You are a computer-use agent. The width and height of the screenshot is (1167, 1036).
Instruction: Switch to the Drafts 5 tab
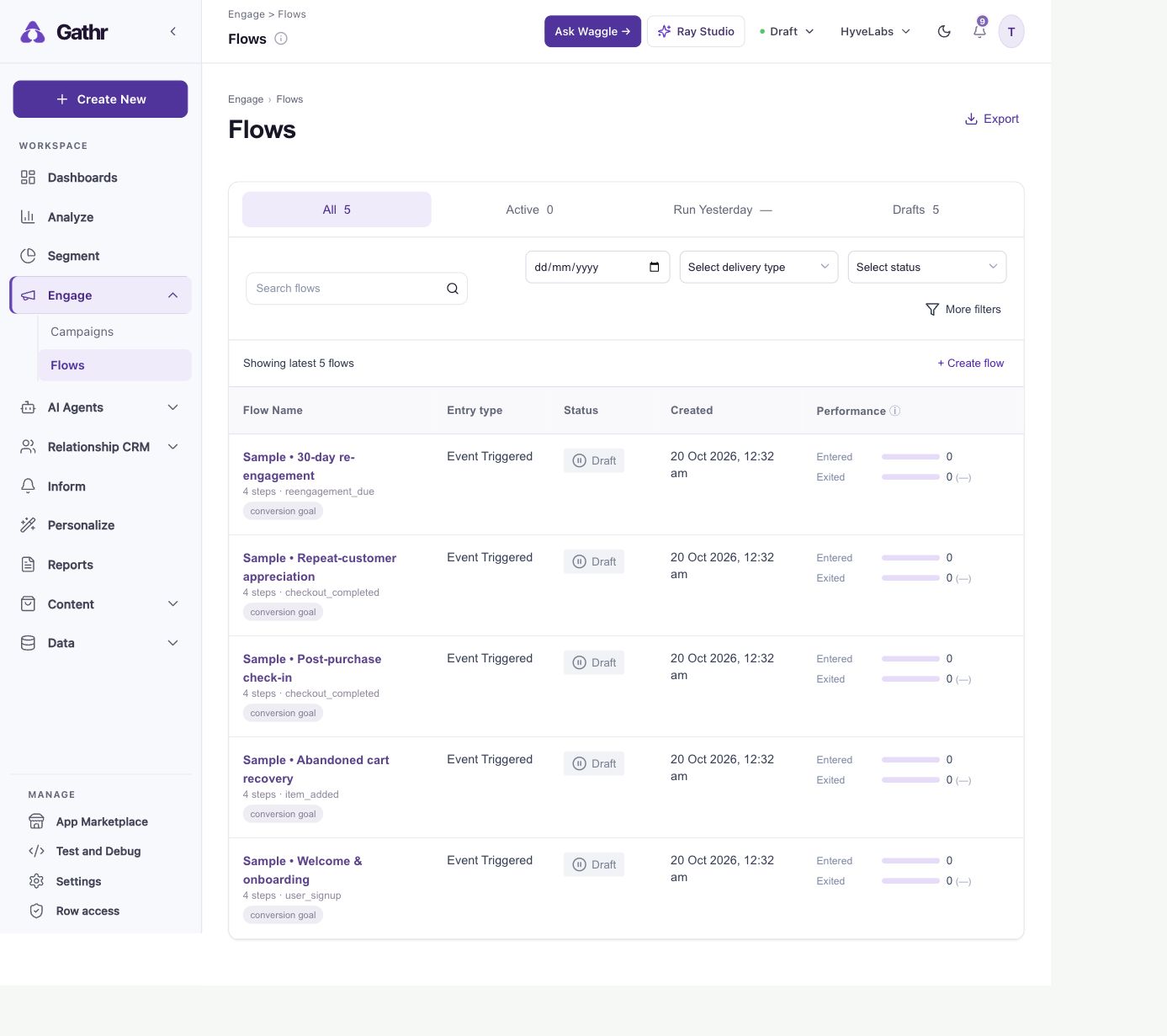pyautogui.click(x=915, y=210)
